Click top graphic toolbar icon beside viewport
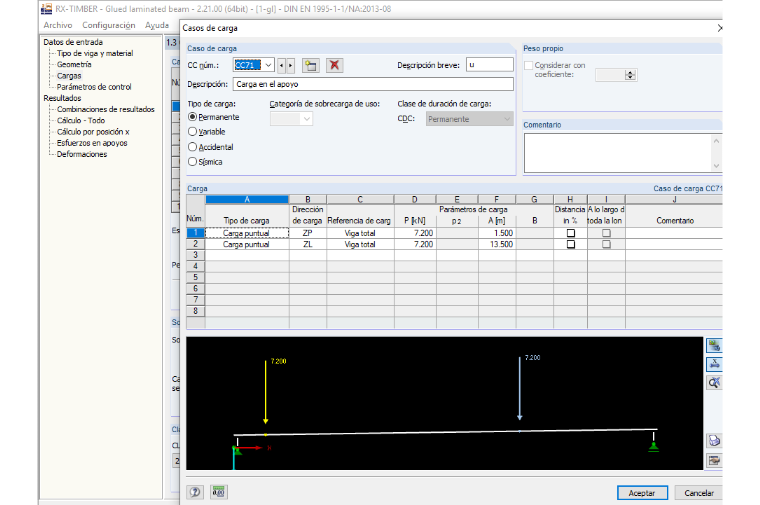 click(x=714, y=346)
